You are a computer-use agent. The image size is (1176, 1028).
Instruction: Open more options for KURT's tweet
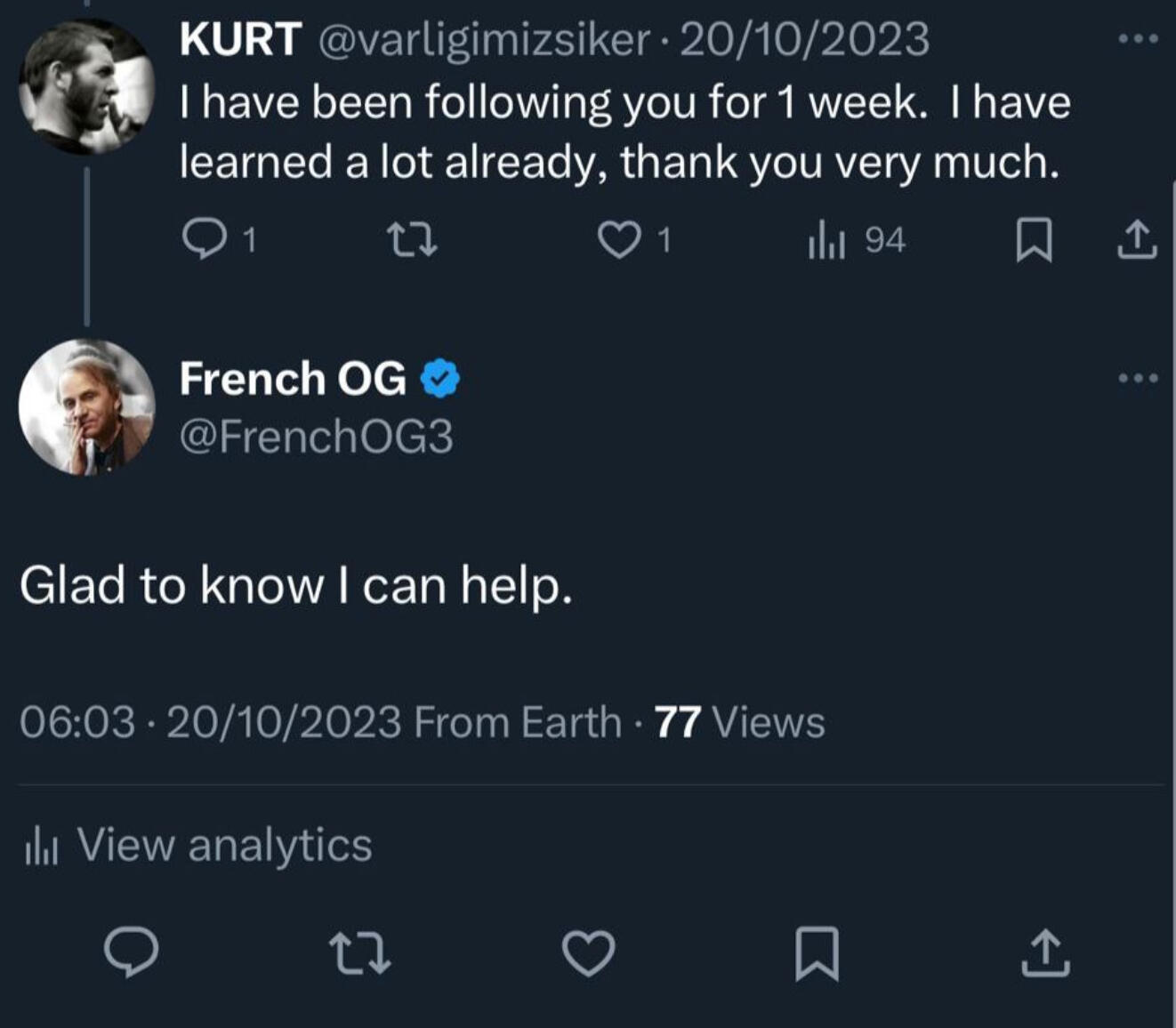1138,39
